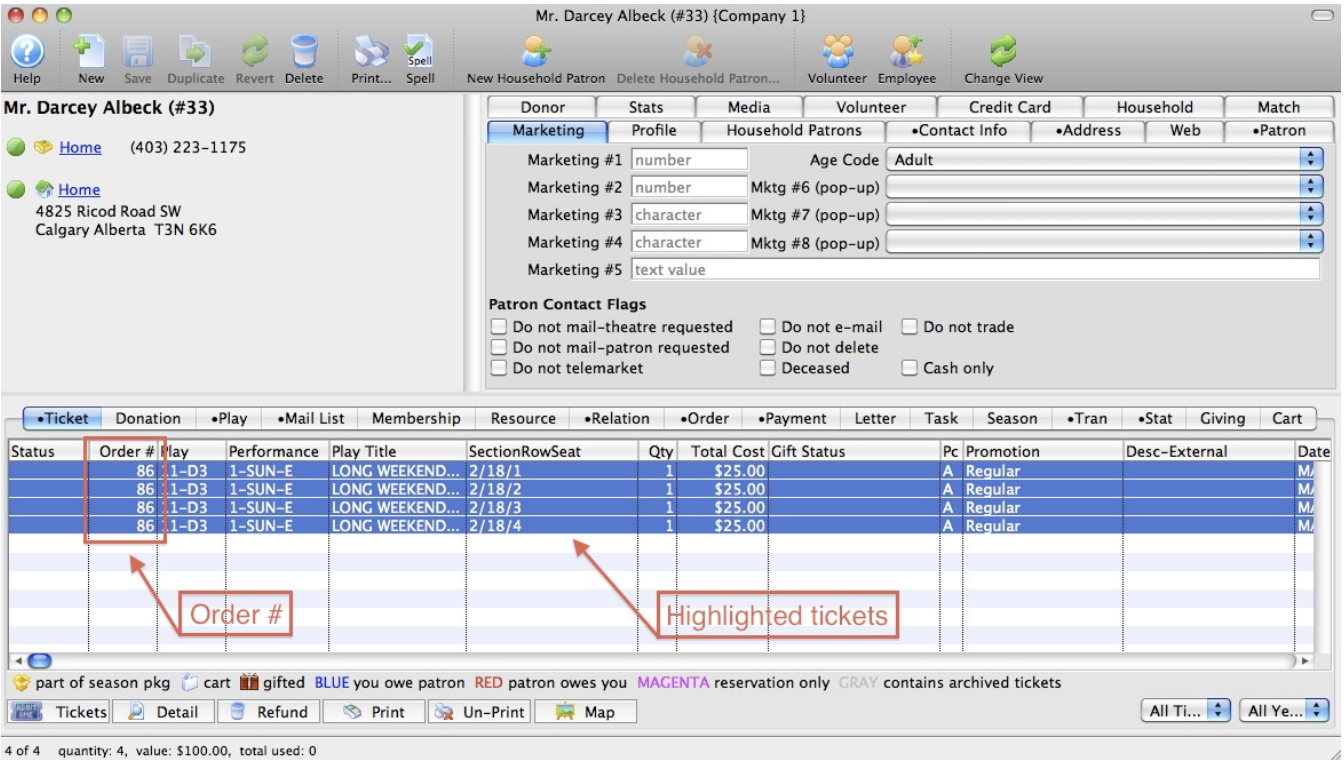This screenshot has width=1344, height=760.
Task: Click the Print tickets button
Action: 375,712
